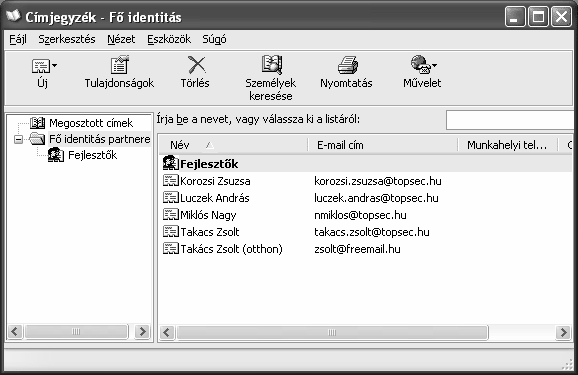Click the Törlés delete X icon

196,65
